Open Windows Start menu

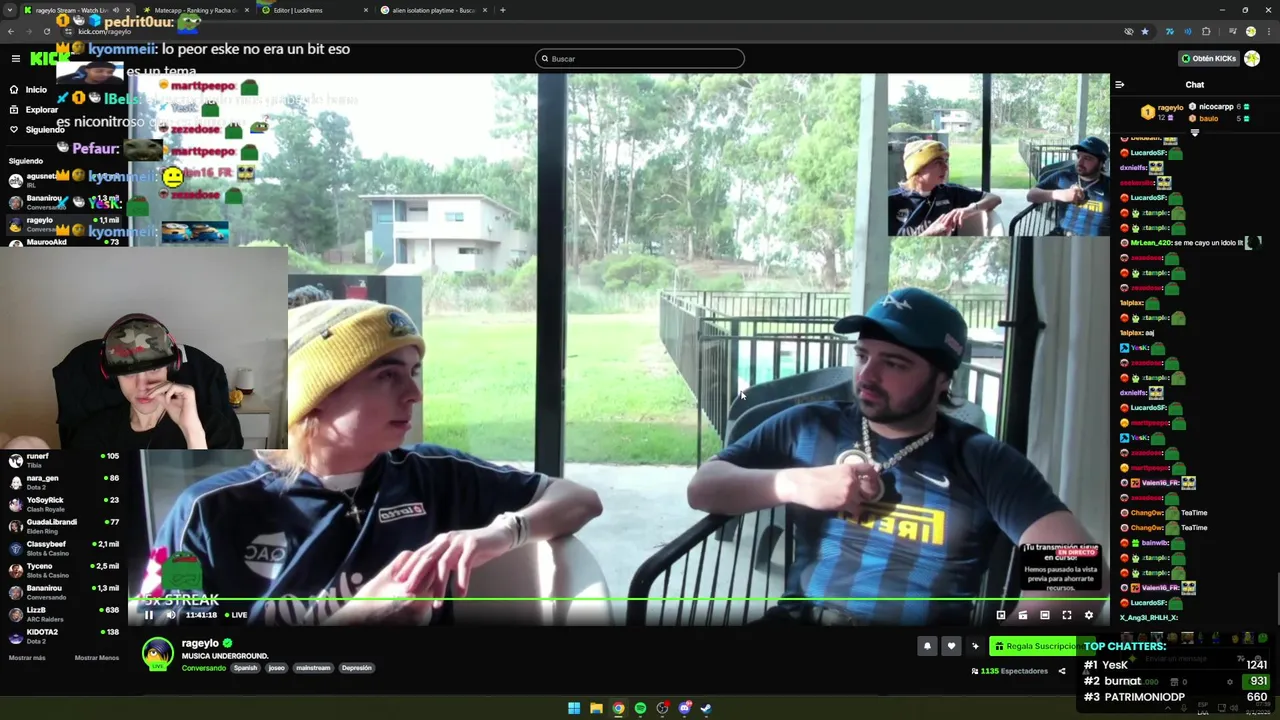[x=574, y=708]
